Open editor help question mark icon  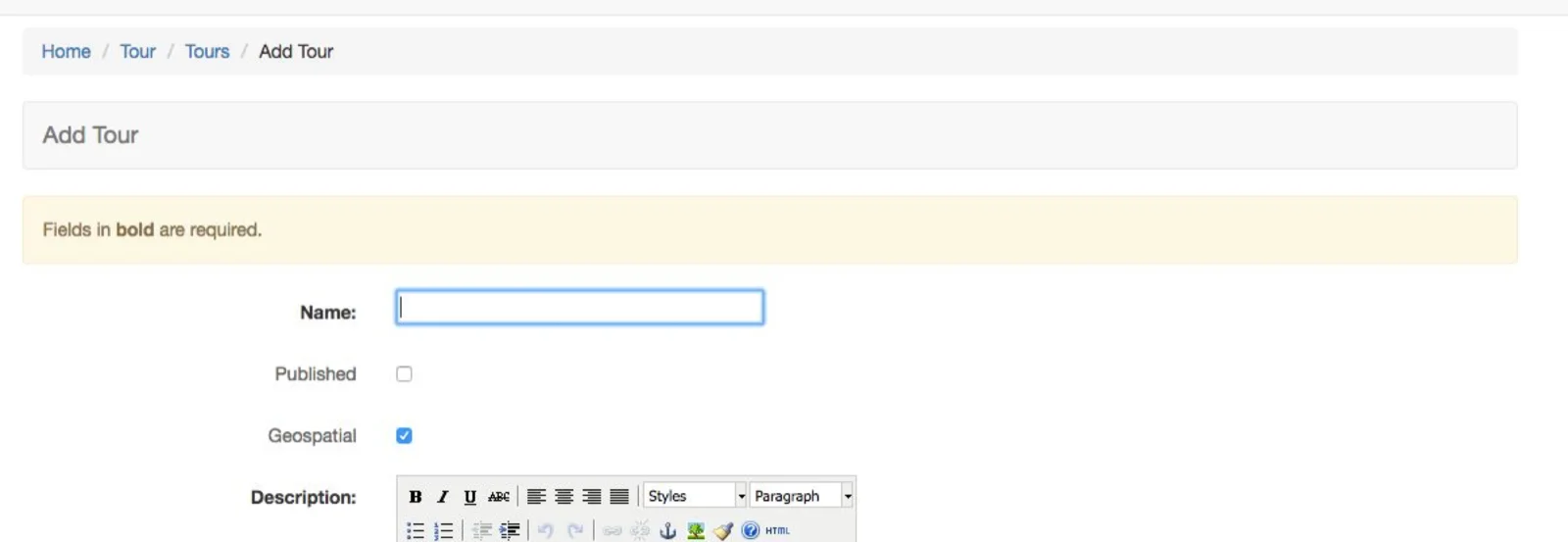click(751, 530)
